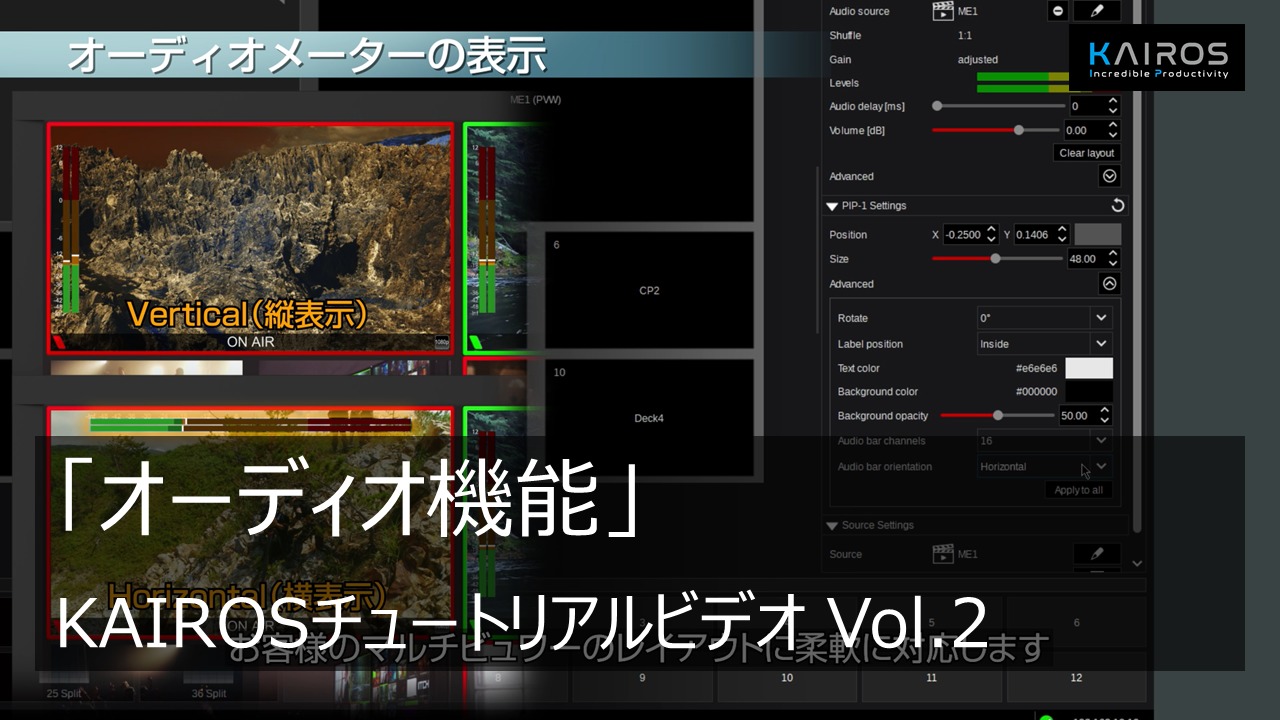
Task: Click the ME1 clapperboard icon in Source Settings
Action: [942, 553]
